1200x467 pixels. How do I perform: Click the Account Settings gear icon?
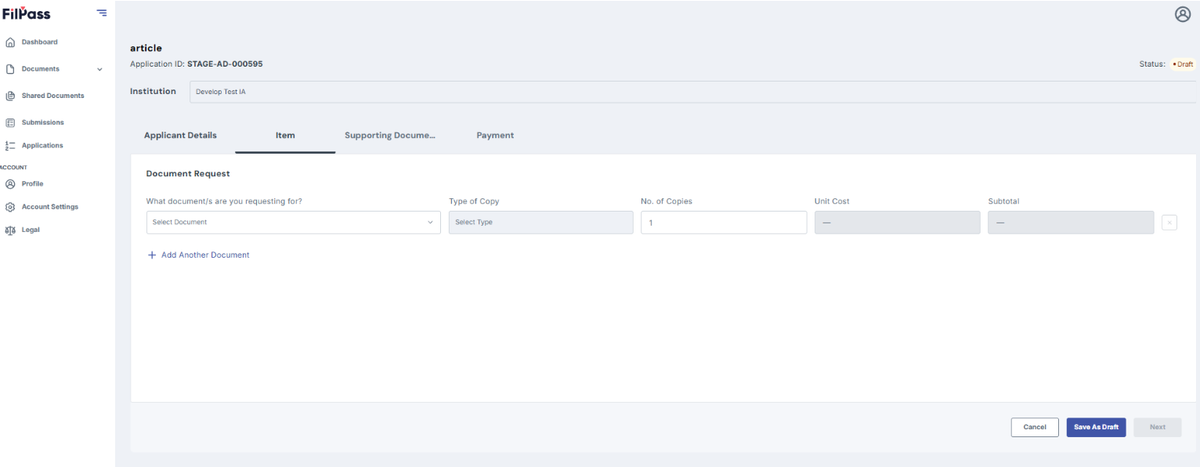coord(10,207)
